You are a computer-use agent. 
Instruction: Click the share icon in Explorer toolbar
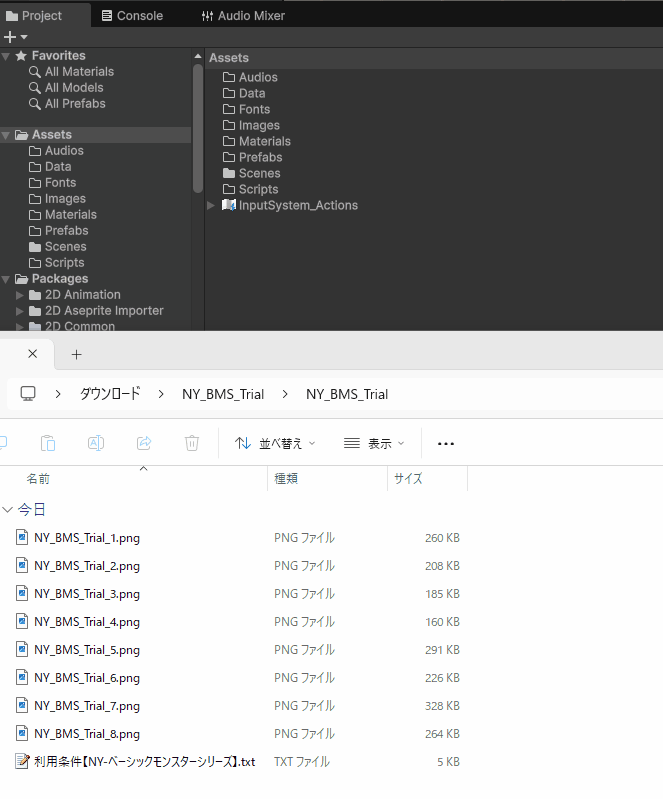[x=144, y=443]
